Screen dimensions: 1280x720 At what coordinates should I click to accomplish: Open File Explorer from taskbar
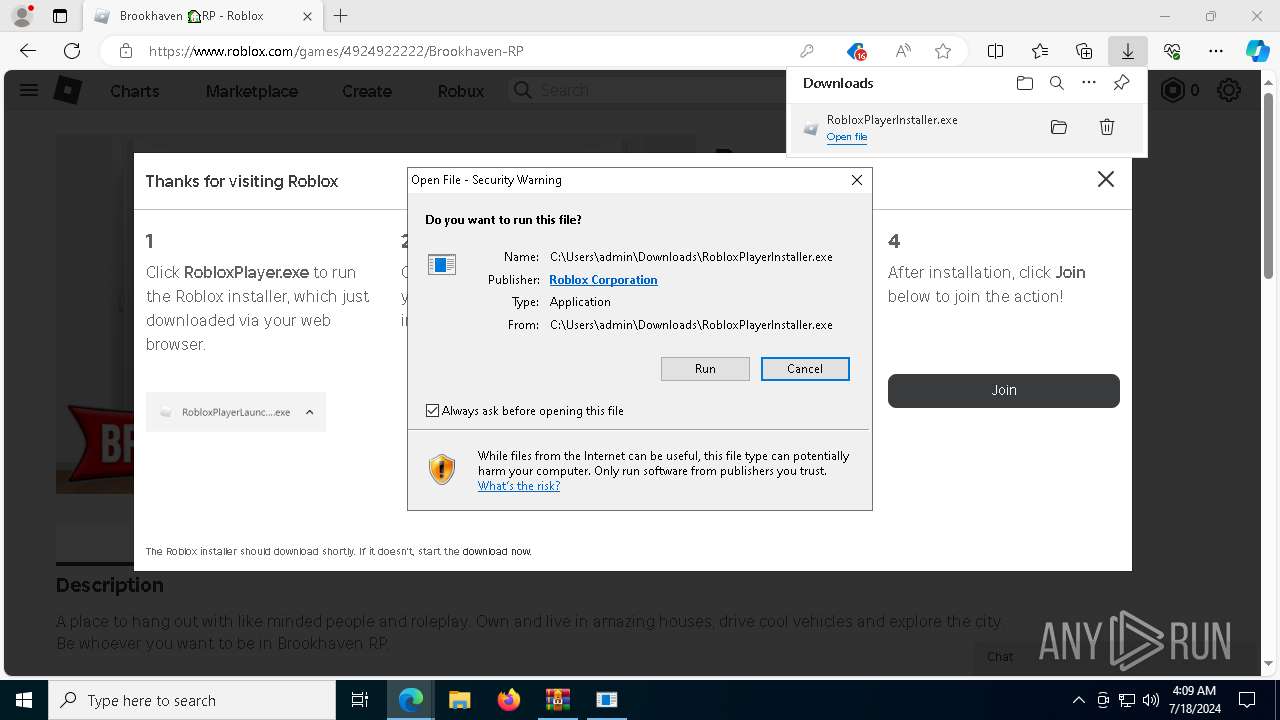point(459,700)
